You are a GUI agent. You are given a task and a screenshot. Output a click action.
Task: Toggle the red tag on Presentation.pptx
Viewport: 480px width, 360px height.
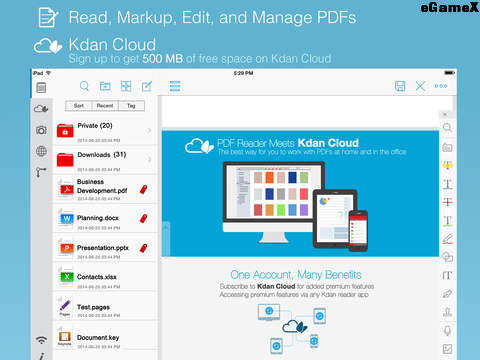pos(143,248)
